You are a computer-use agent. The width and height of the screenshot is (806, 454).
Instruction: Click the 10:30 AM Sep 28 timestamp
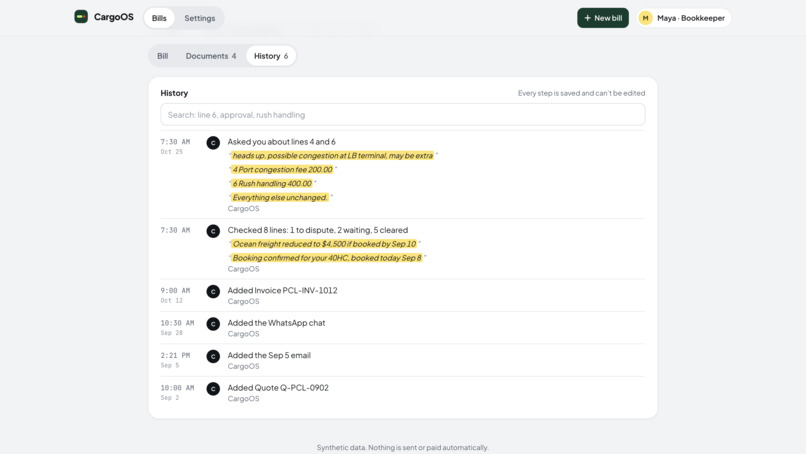pos(177,328)
